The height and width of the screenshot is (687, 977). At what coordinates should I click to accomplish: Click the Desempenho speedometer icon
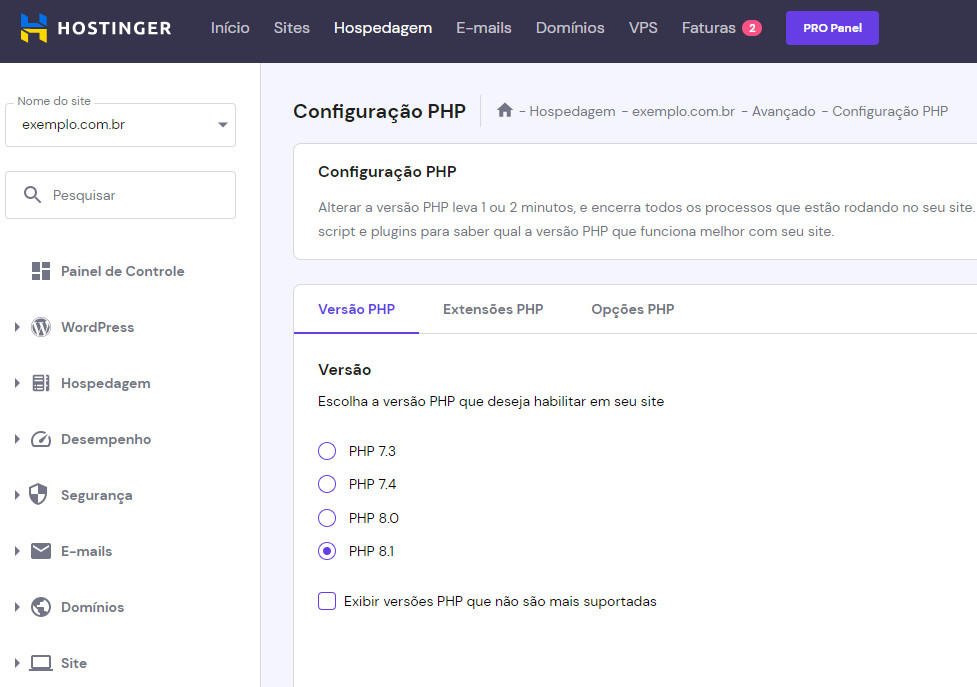(x=40, y=439)
